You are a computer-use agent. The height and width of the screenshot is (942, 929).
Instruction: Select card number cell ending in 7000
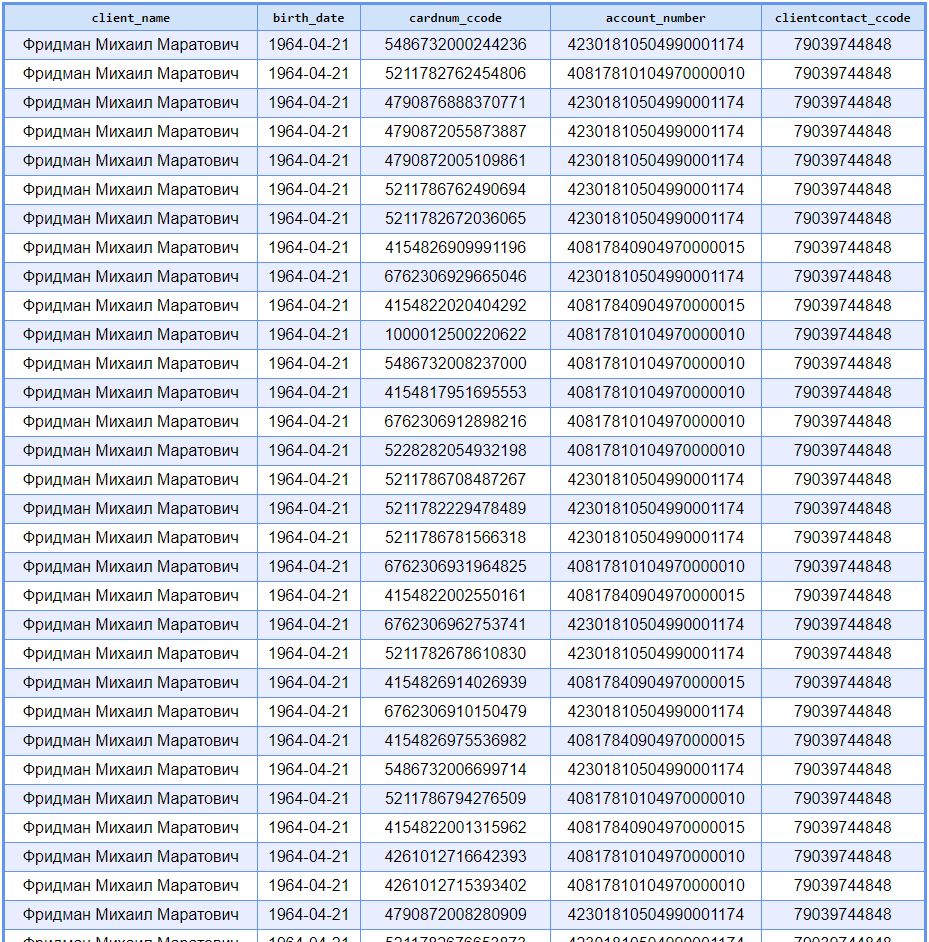(455, 364)
